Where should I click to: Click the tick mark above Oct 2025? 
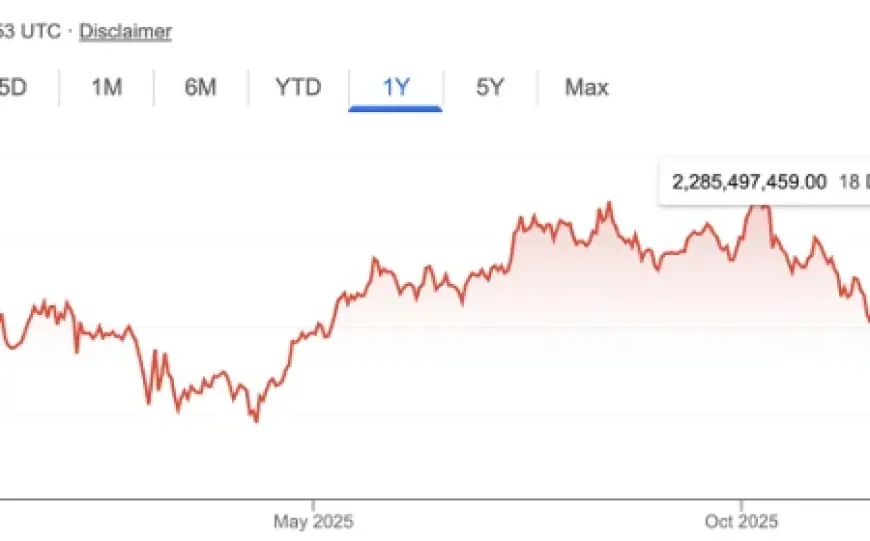click(741, 503)
